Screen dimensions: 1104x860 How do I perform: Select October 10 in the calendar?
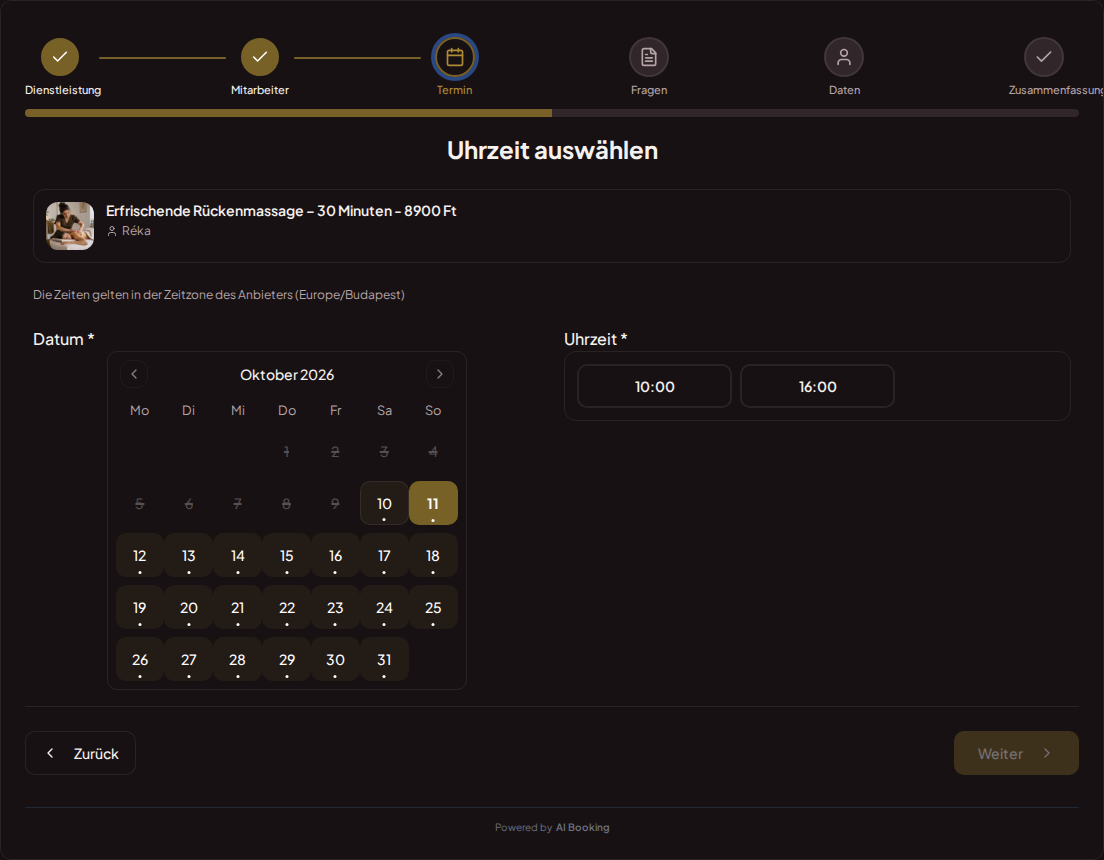click(384, 503)
